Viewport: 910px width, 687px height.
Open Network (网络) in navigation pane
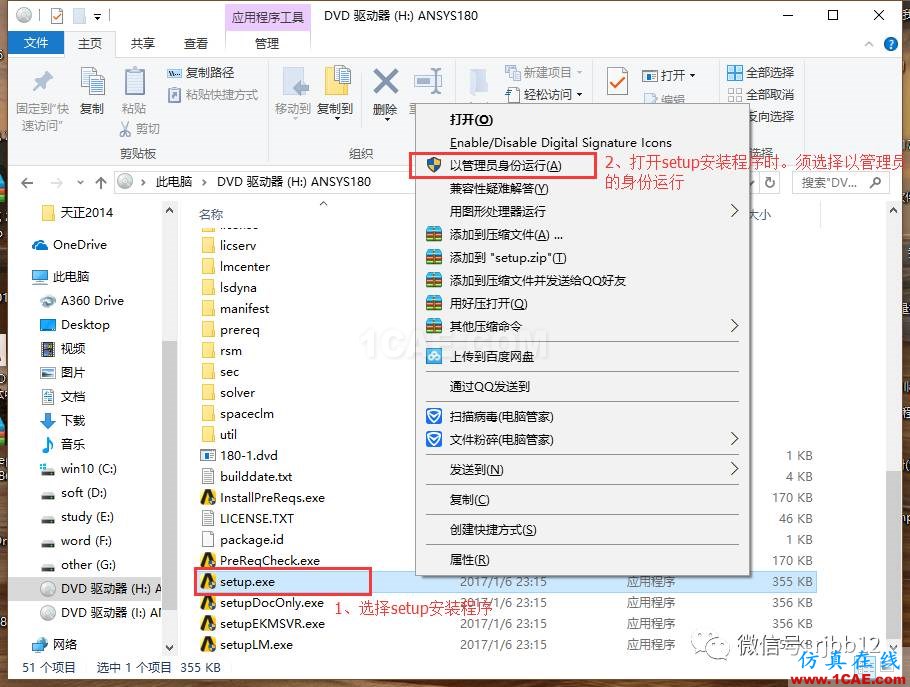55,645
